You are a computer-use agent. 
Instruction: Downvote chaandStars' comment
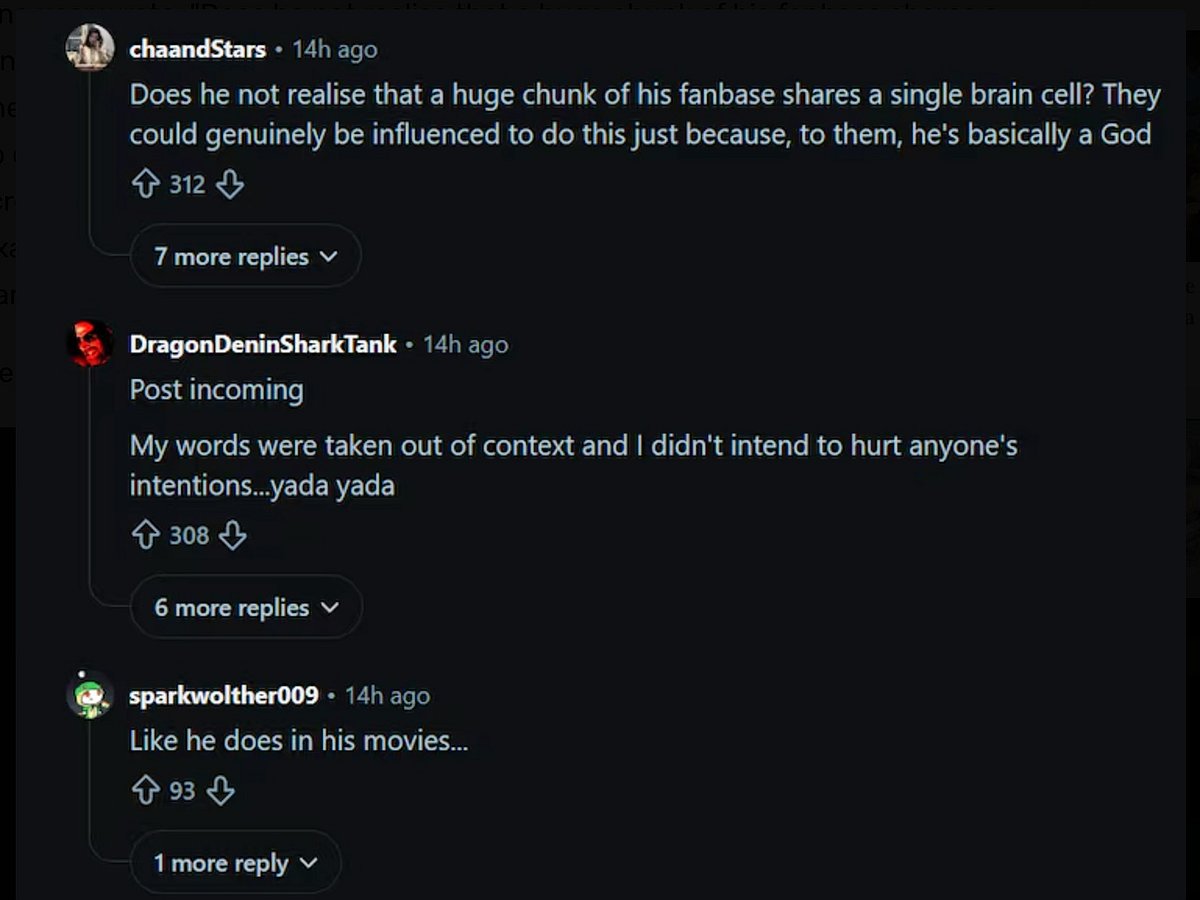coord(230,185)
